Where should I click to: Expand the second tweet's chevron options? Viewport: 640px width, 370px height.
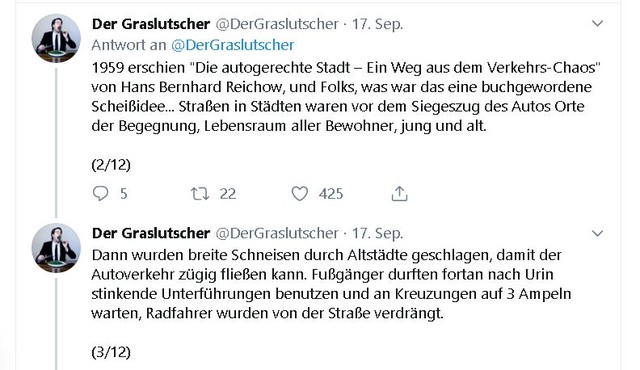pyautogui.click(x=598, y=233)
